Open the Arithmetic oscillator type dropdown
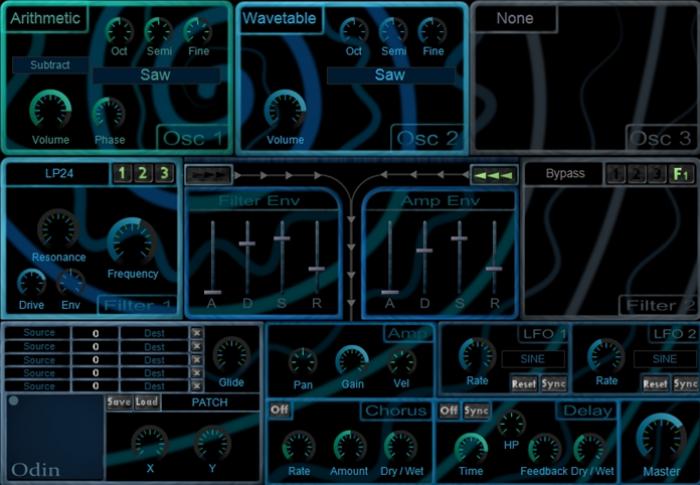Viewport: 700px width, 485px height. 47,17
